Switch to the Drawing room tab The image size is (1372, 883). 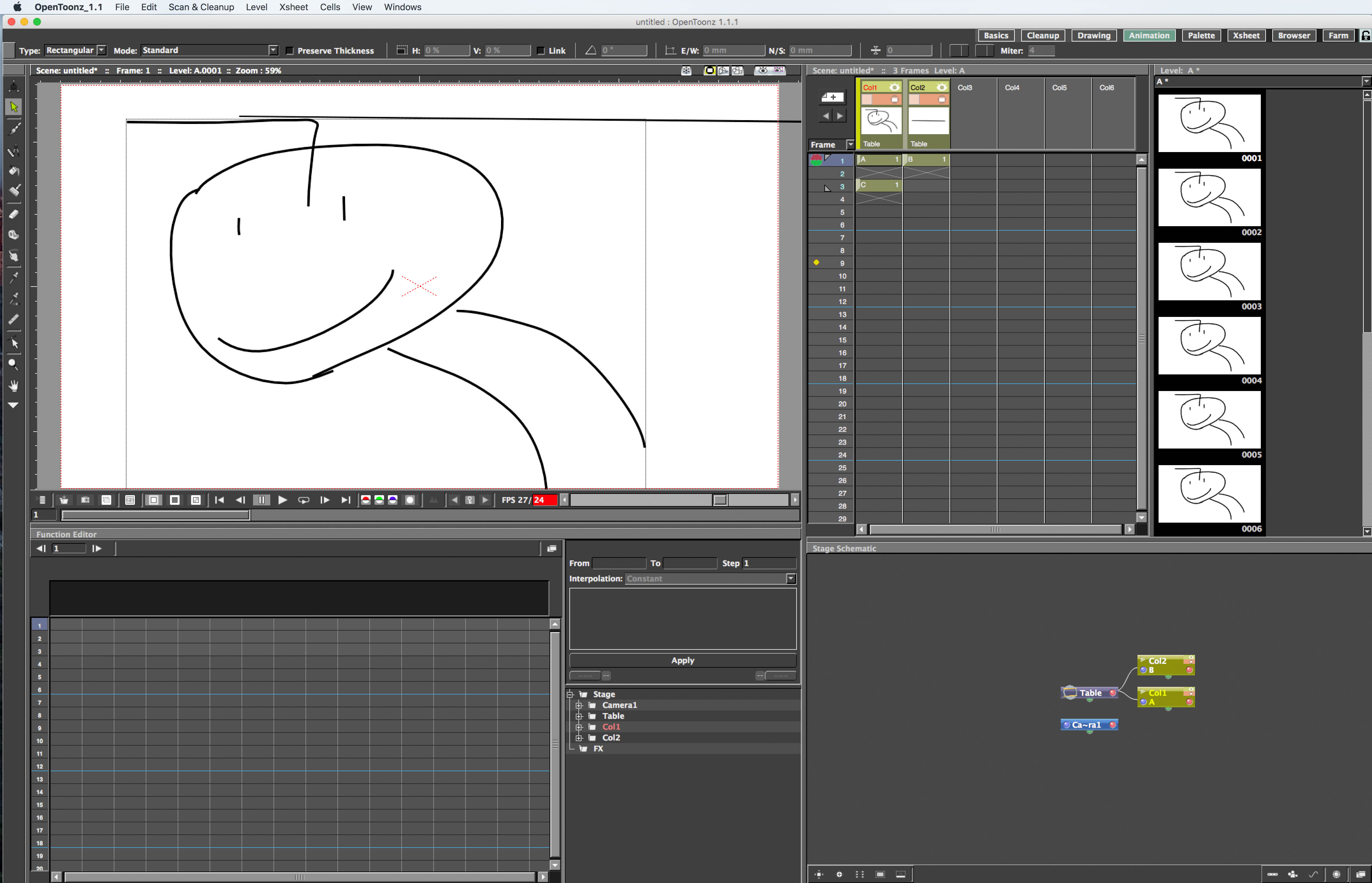(x=1093, y=35)
